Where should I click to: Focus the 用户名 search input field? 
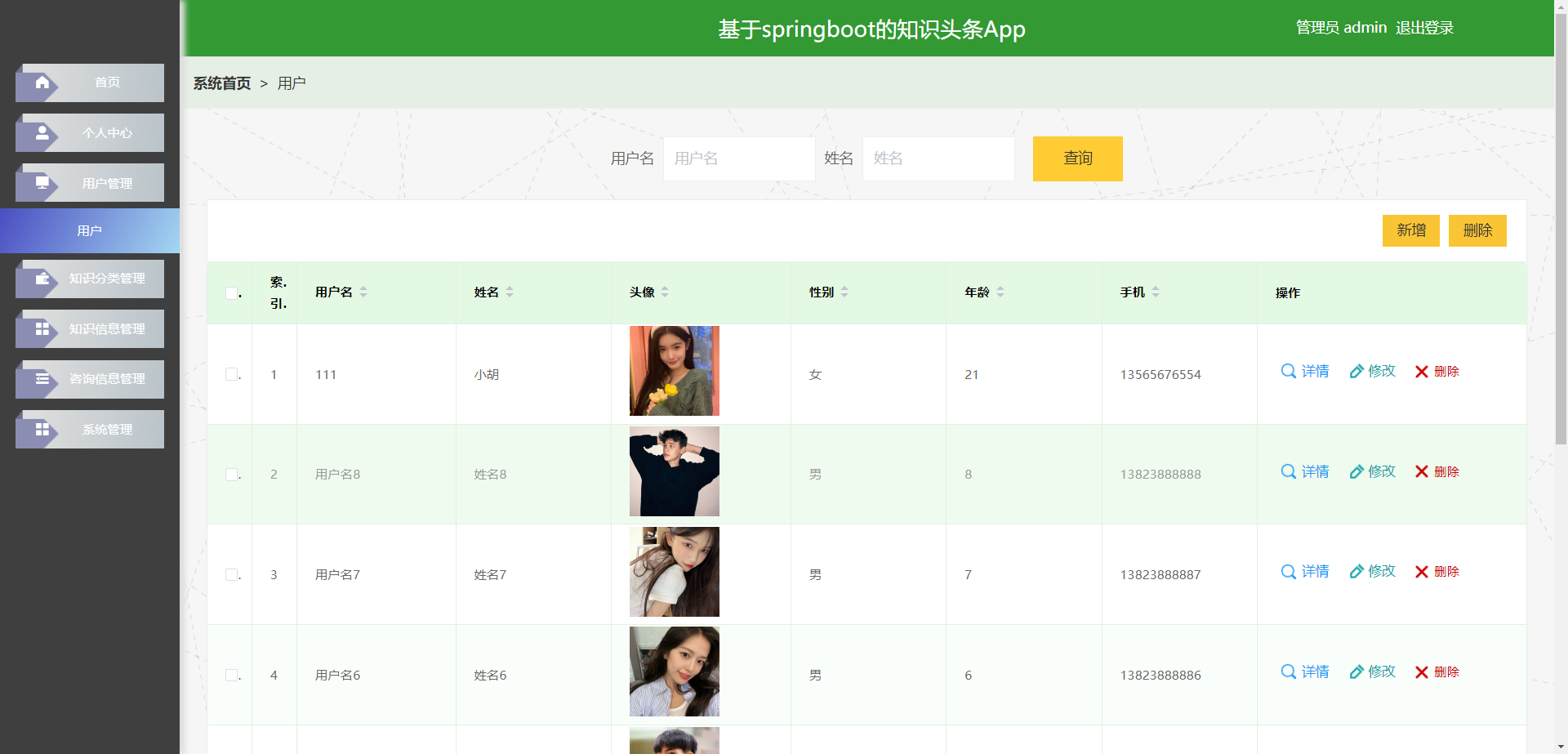[739, 158]
